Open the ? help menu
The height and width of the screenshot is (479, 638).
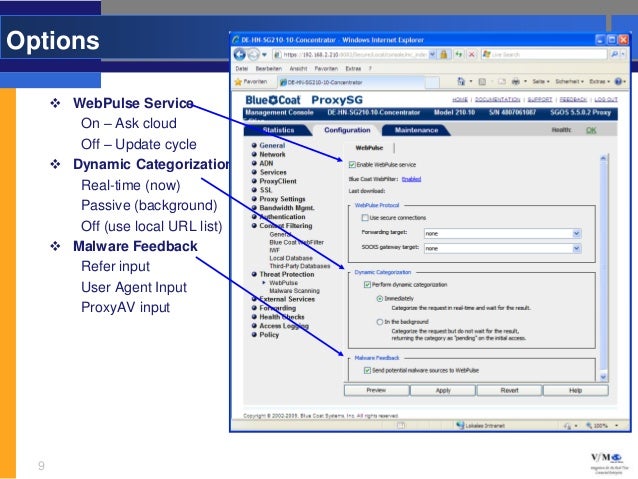click(x=370, y=68)
